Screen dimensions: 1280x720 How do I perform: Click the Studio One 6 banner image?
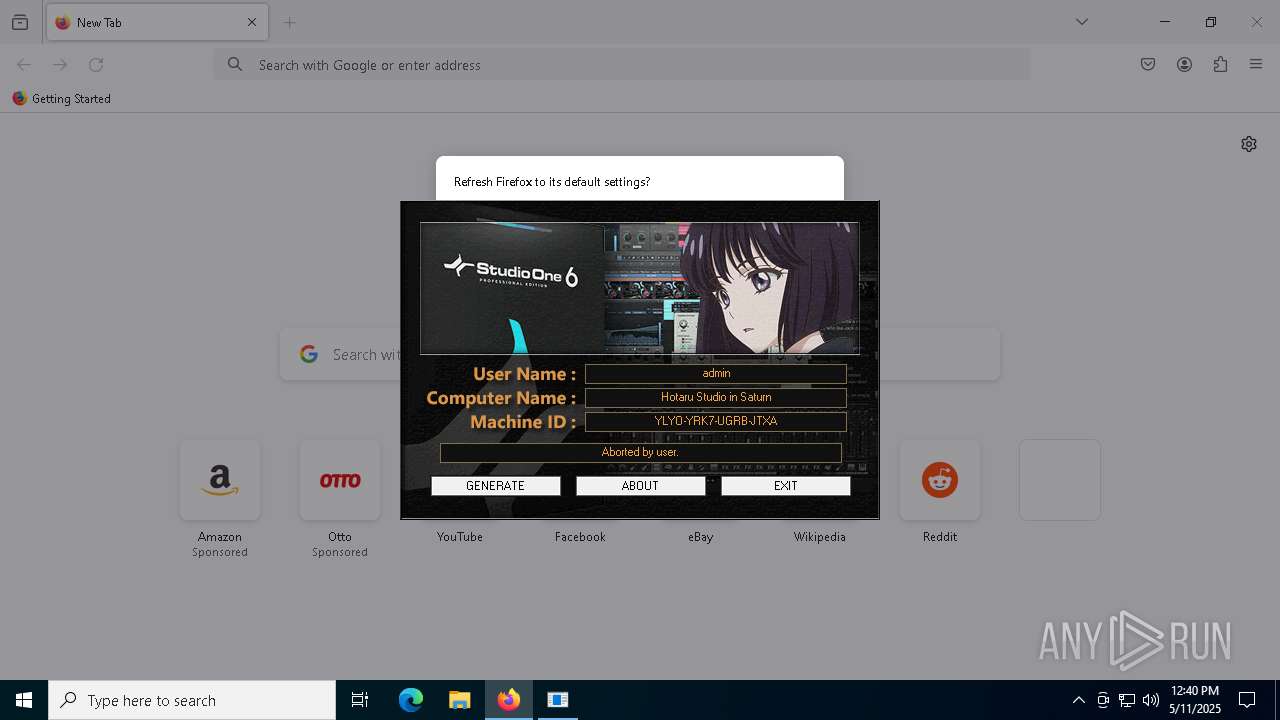pos(639,288)
